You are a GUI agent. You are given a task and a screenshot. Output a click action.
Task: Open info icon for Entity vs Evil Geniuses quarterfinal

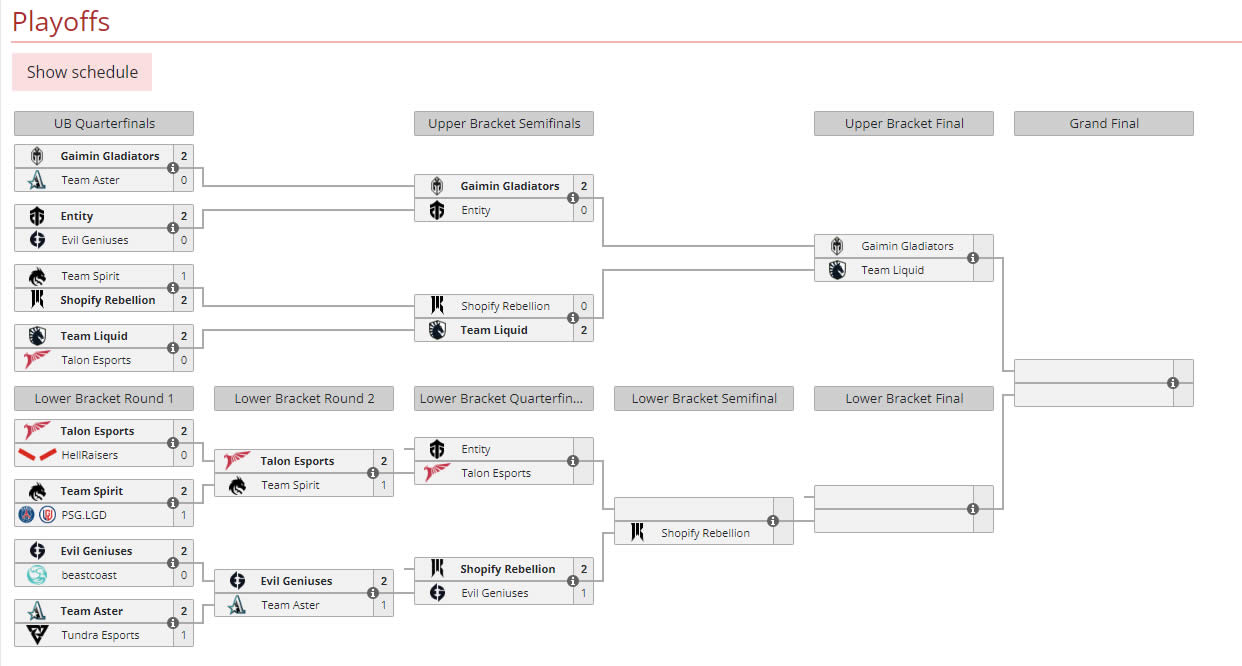tap(173, 228)
